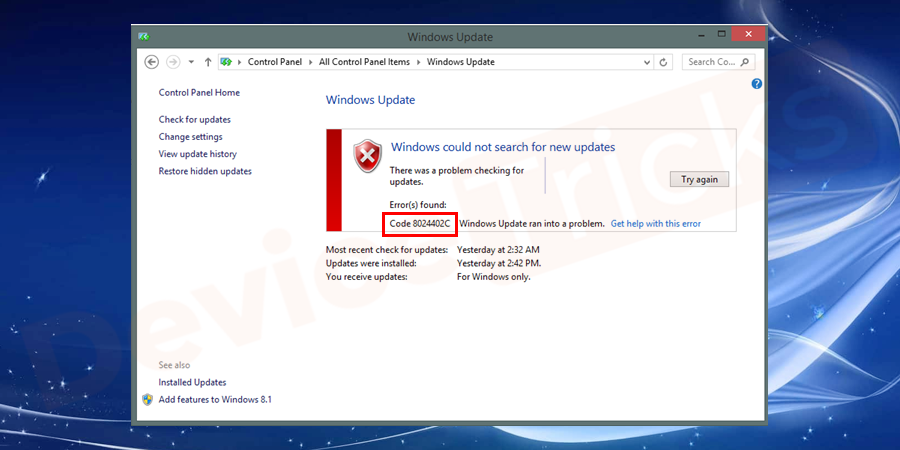Click Check for updates
The height and width of the screenshot is (450, 900).
coord(195,119)
